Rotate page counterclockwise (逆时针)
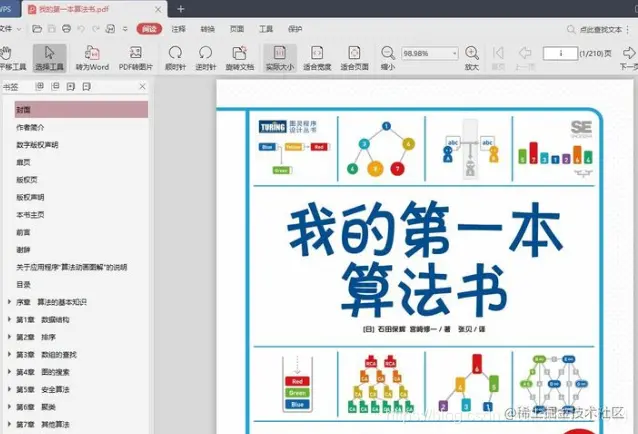The width and height of the screenshot is (638, 434). tap(205, 58)
